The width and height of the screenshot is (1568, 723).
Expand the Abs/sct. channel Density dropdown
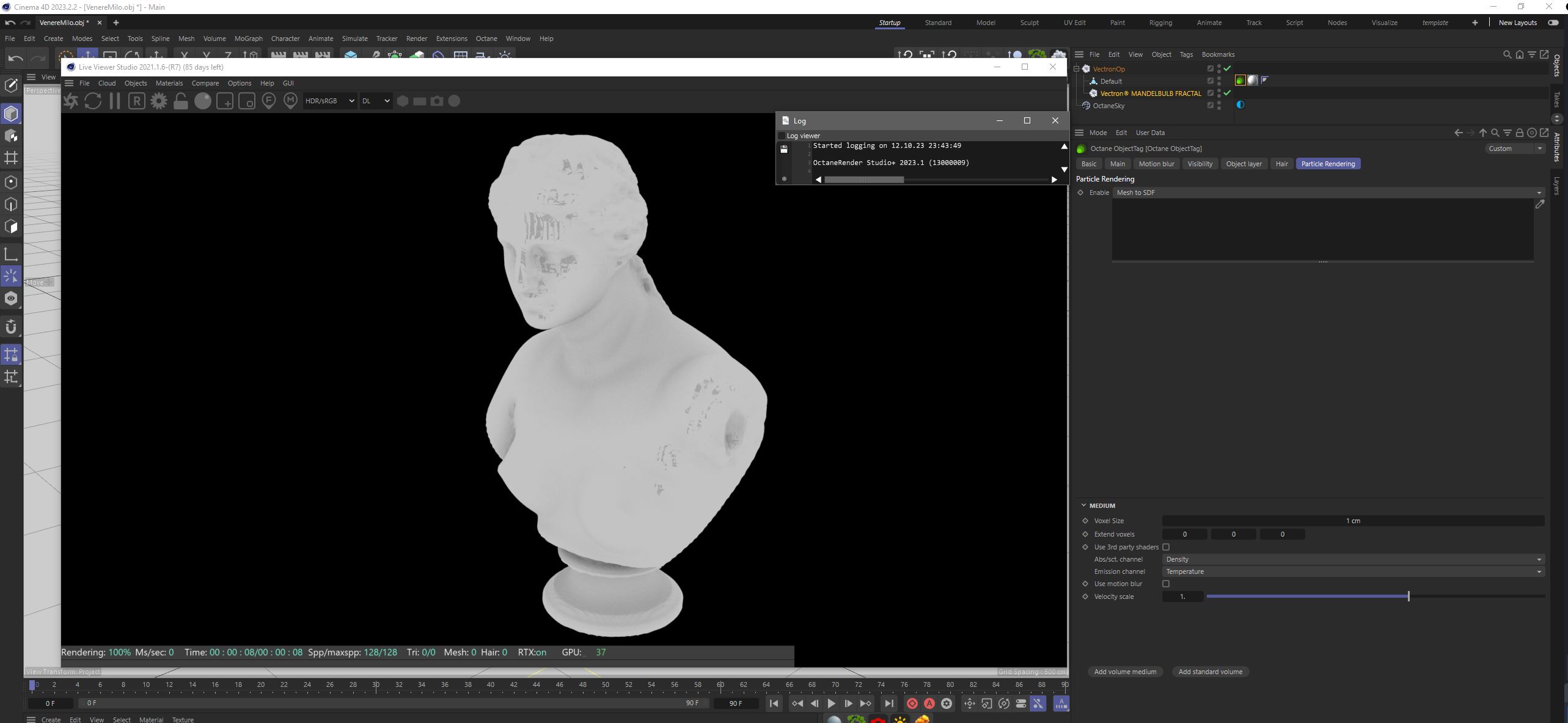1353,559
